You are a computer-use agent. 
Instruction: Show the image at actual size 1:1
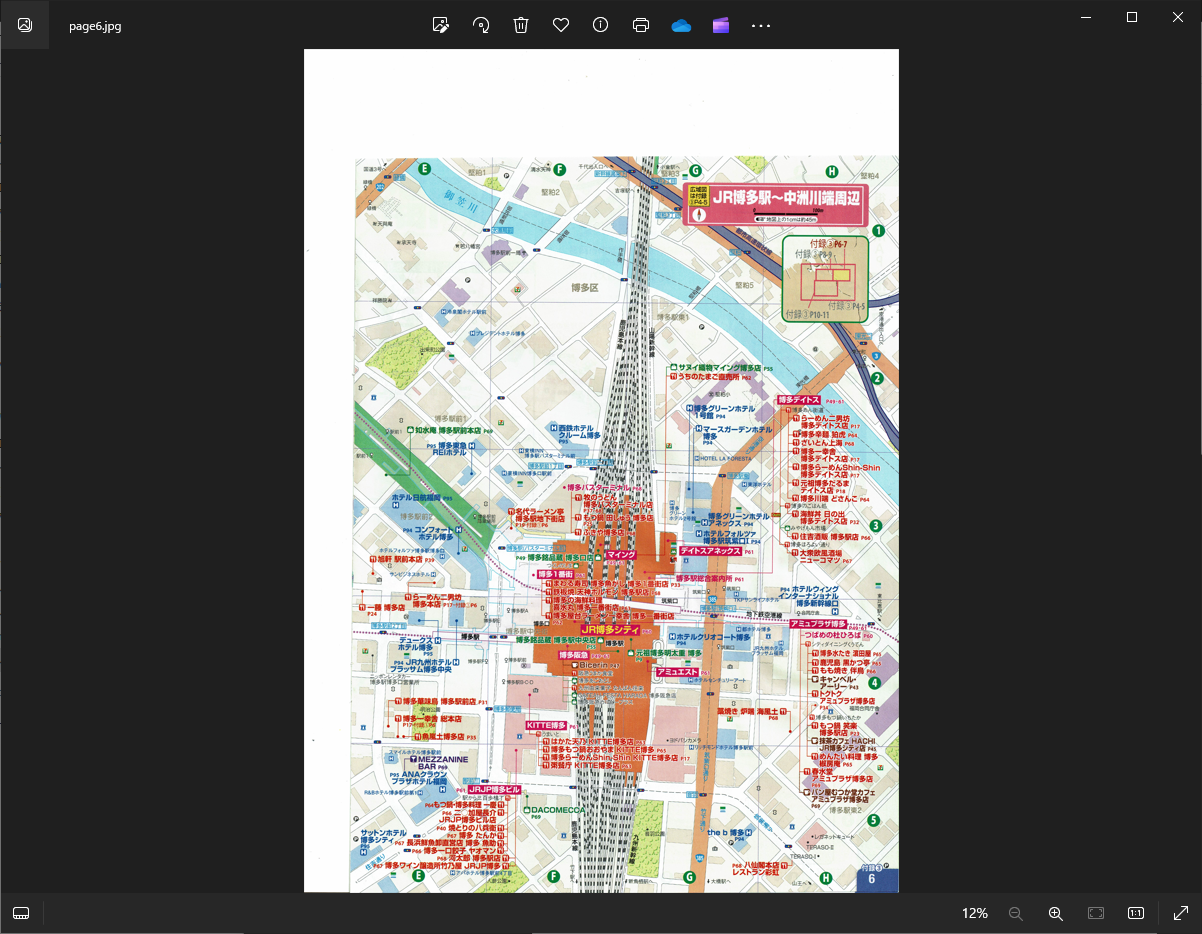coord(1136,913)
